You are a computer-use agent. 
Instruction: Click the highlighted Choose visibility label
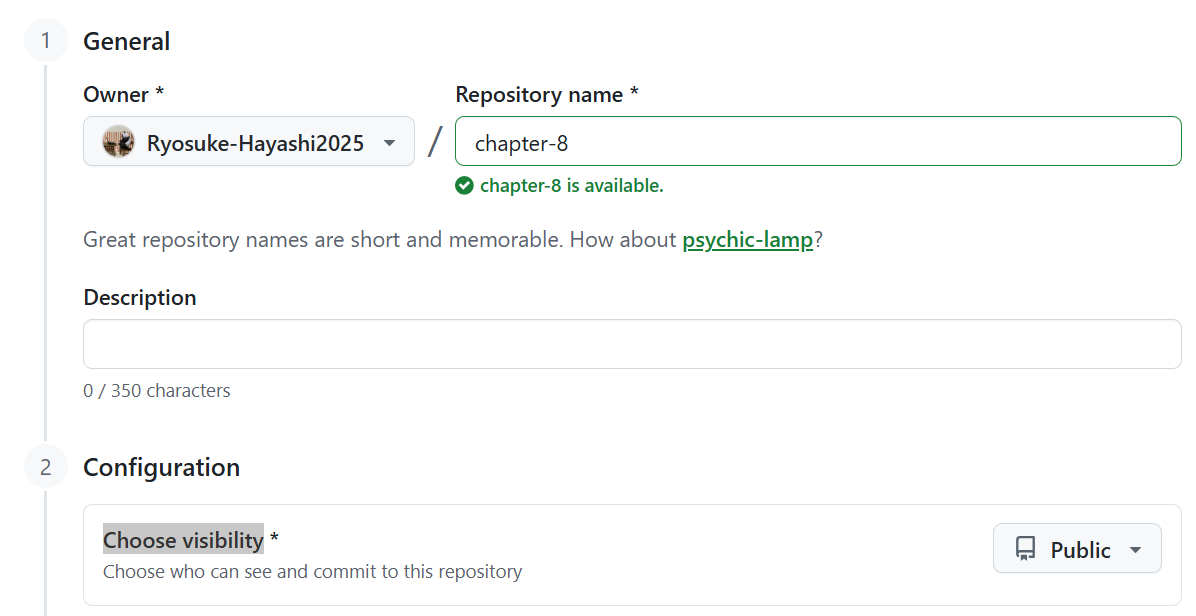pos(183,540)
